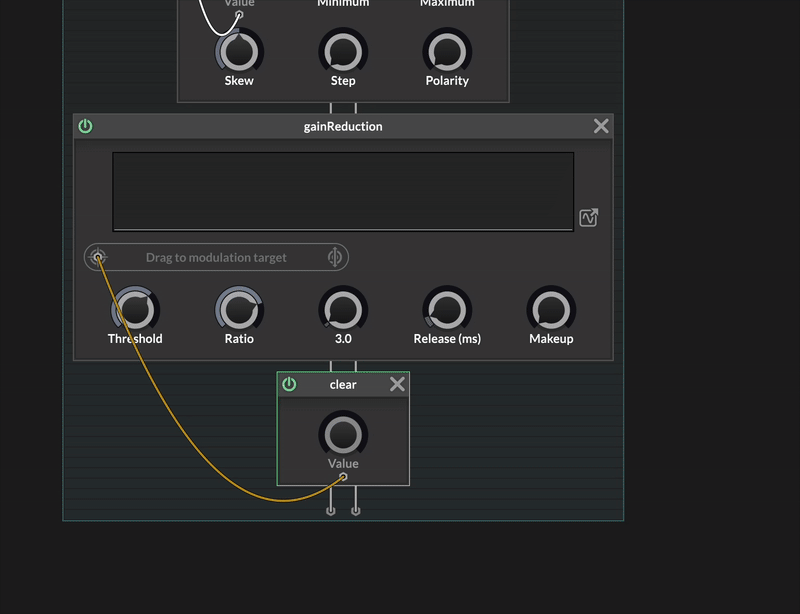
Task: Click the clear node Value knob
Action: 343,435
